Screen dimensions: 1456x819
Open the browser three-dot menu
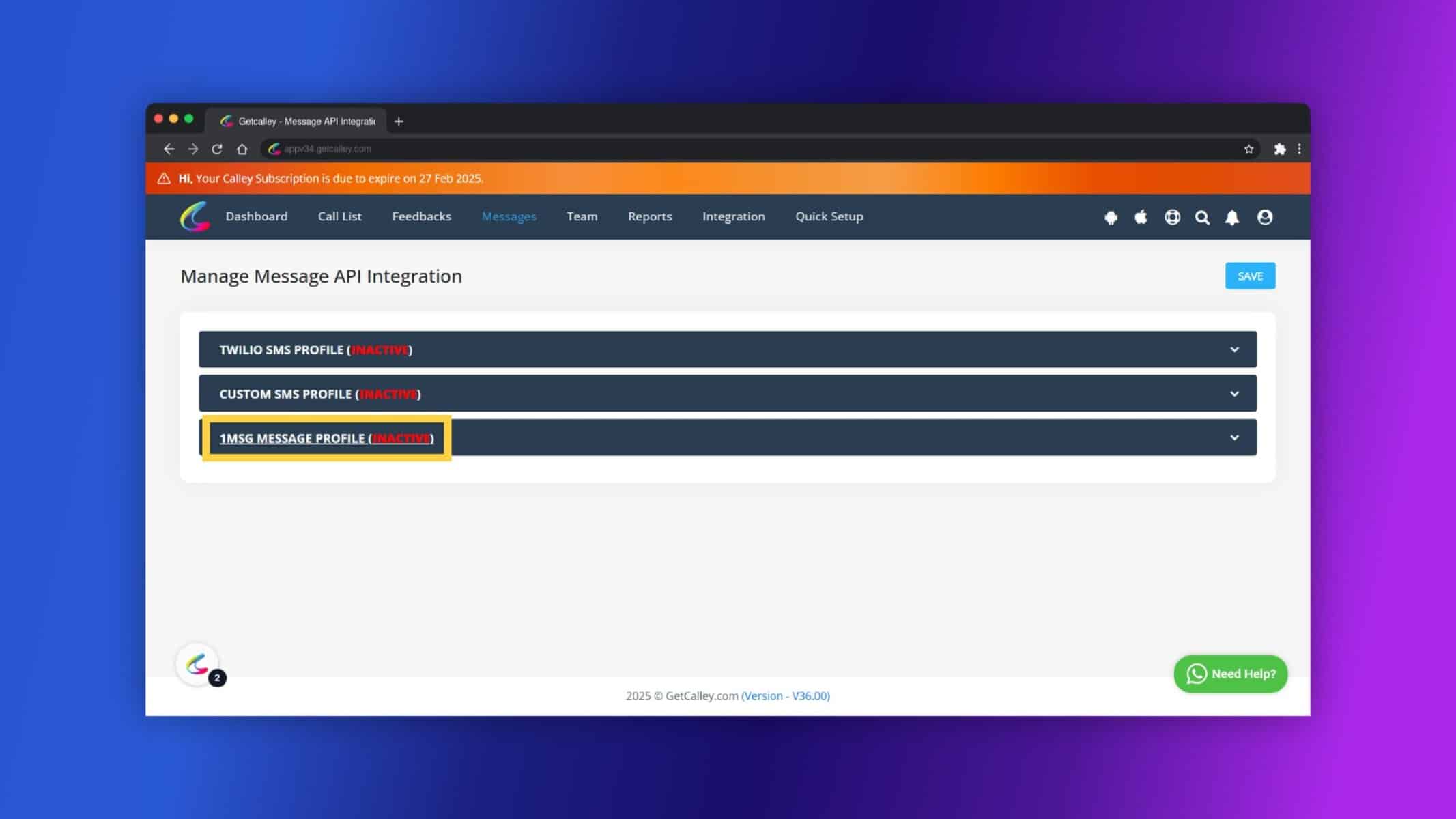[1299, 149]
